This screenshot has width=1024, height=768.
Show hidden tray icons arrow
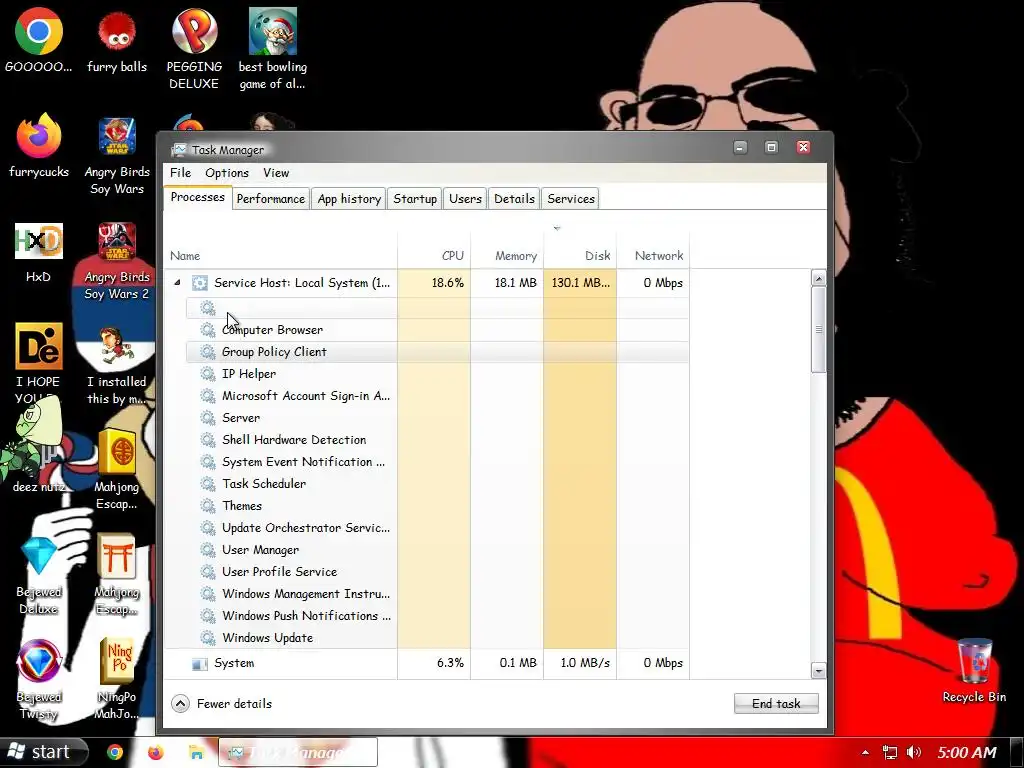click(865, 752)
